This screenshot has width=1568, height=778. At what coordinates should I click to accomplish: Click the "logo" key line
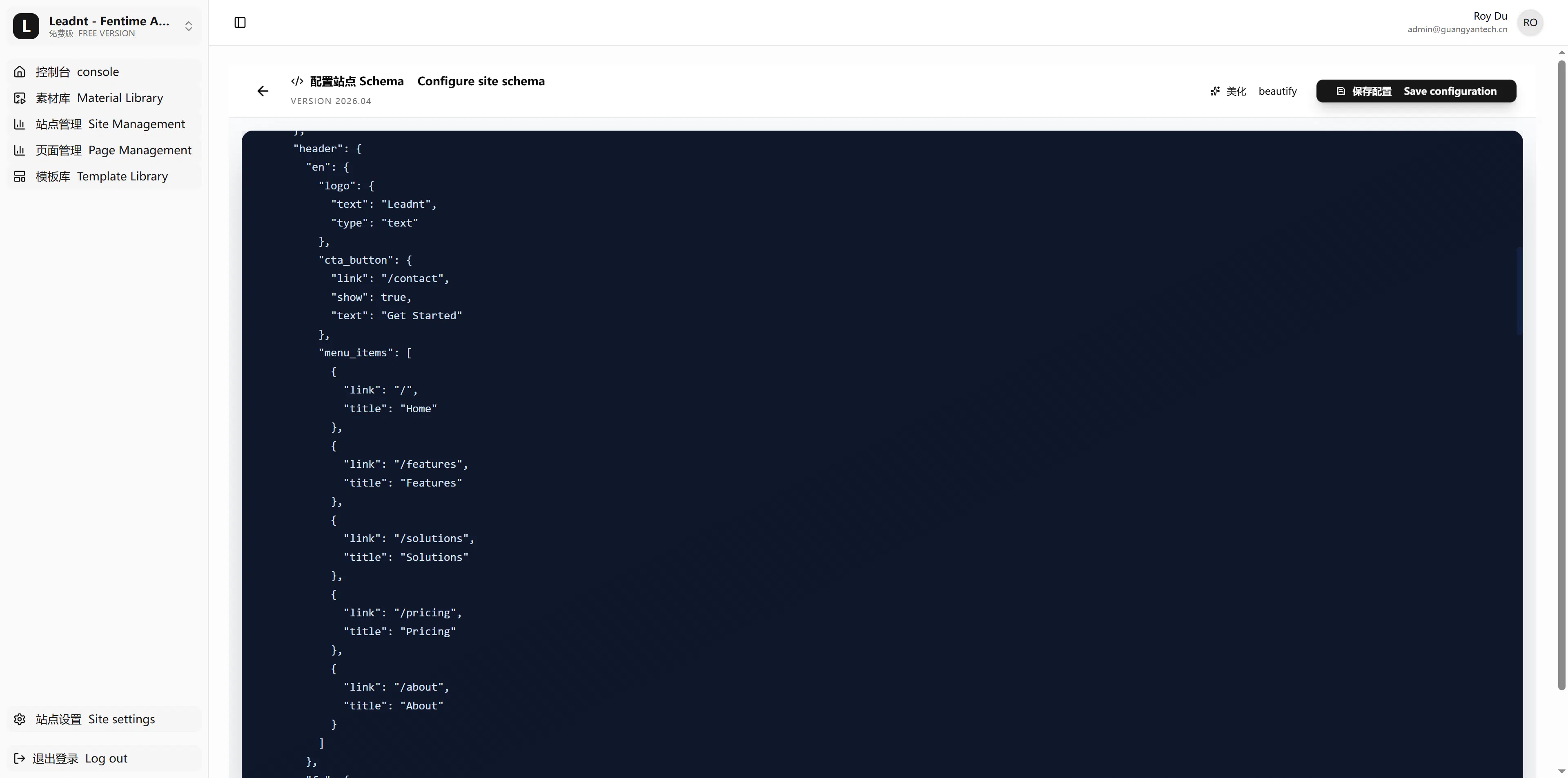coord(346,186)
